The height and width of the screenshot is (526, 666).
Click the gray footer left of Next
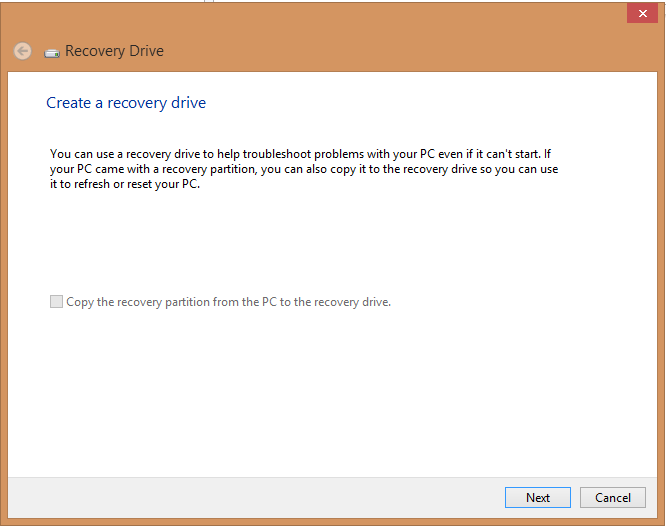[250, 497]
